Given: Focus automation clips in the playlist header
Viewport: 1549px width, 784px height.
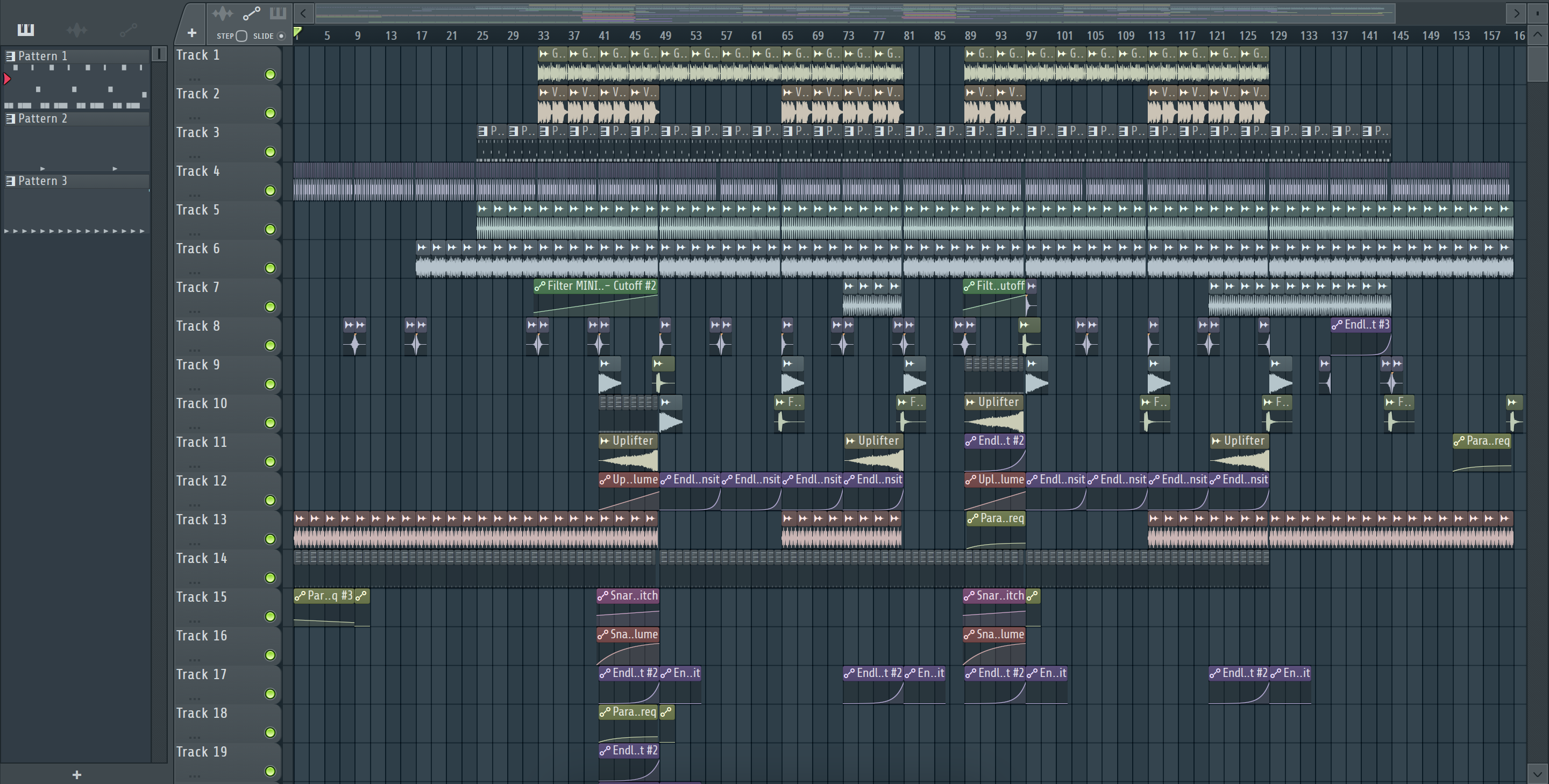Looking at the screenshot, I should tap(251, 13).
